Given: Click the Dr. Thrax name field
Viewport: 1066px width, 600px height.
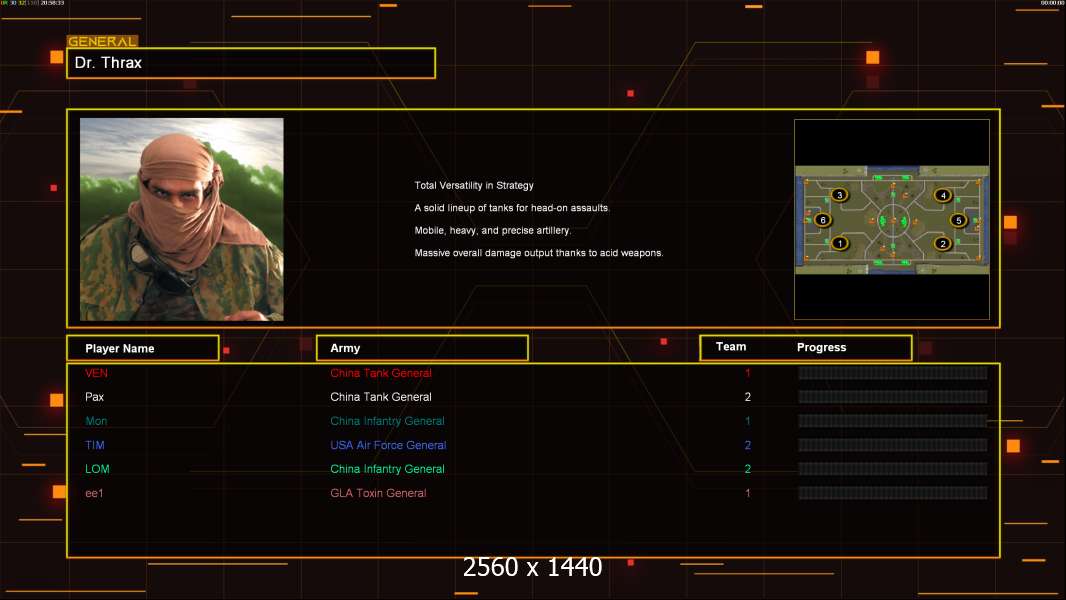Looking at the screenshot, I should coord(251,63).
